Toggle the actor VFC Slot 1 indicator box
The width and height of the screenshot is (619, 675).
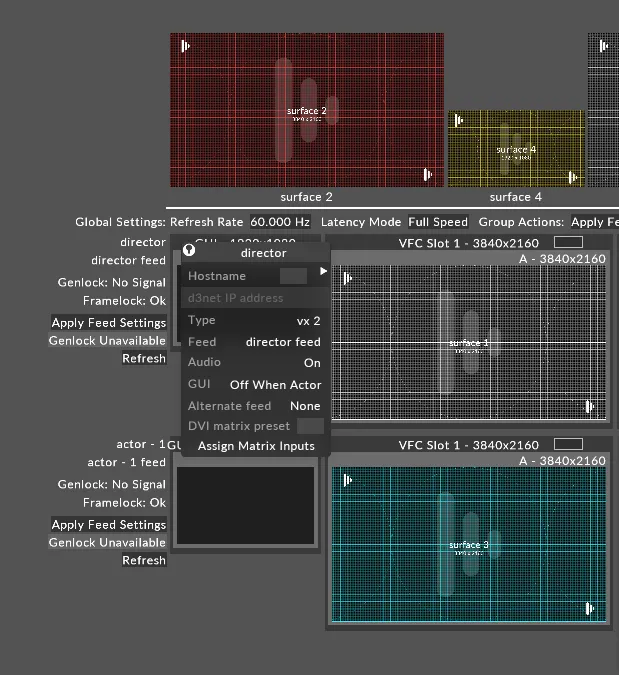[568, 444]
